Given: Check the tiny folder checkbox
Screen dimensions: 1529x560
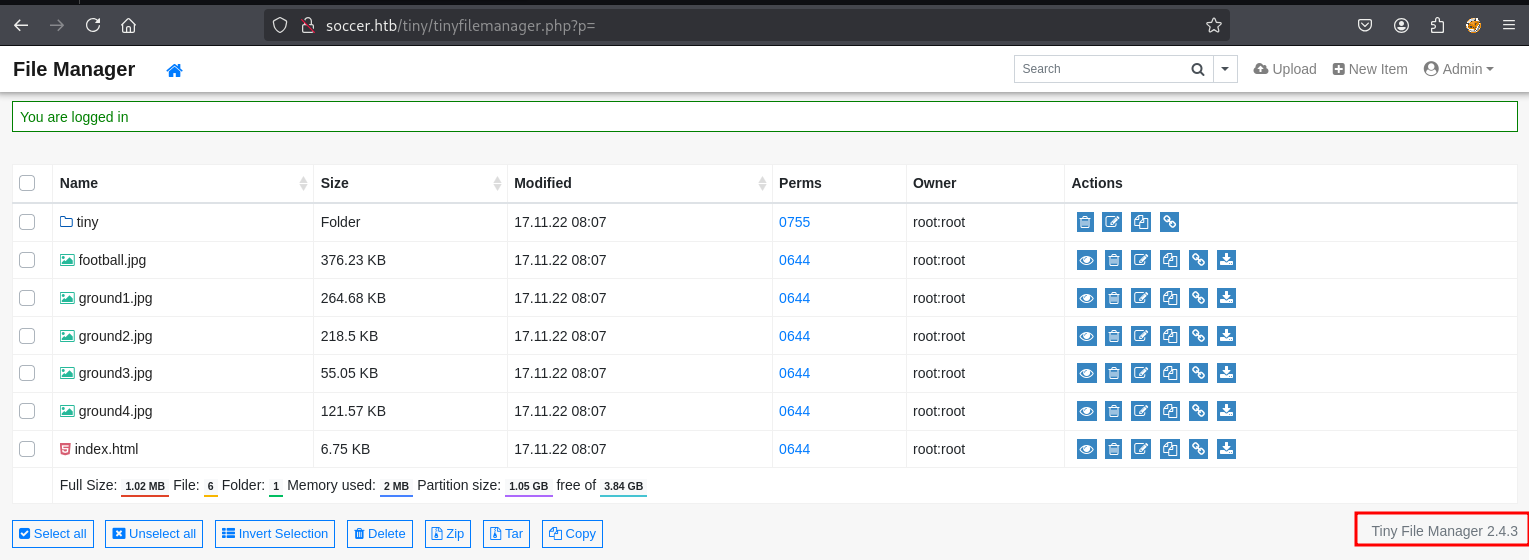Looking at the screenshot, I should coord(27,222).
